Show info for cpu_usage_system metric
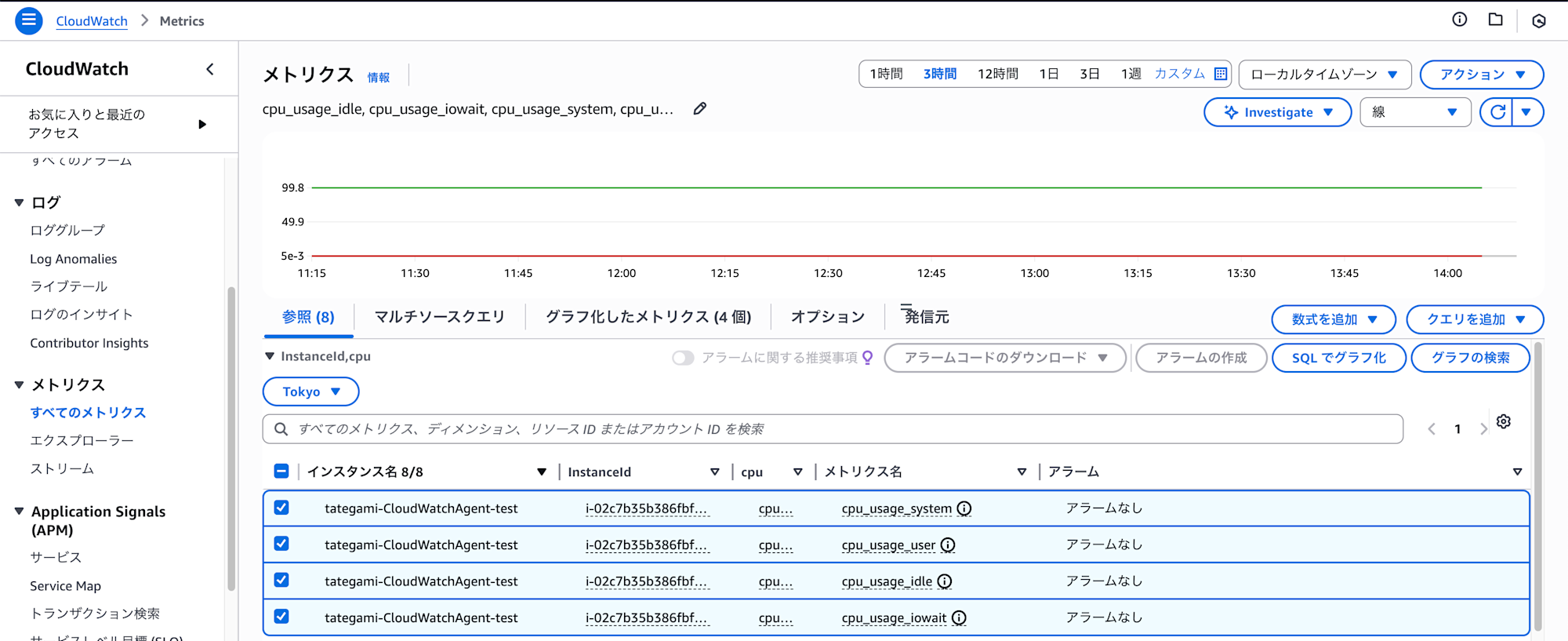1568x641 pixels. pyautogui.click(x=964, y=508)
